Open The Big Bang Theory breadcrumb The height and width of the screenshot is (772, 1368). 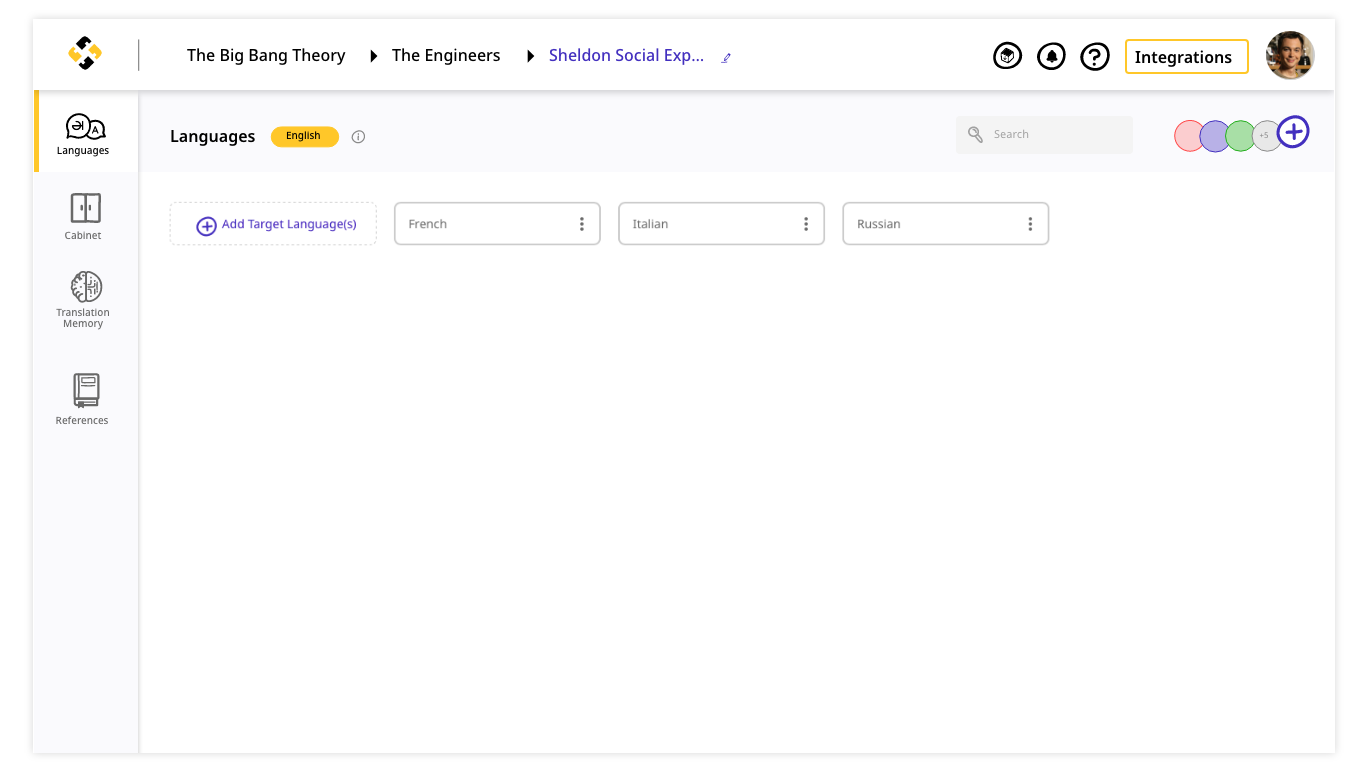(266, 56)
